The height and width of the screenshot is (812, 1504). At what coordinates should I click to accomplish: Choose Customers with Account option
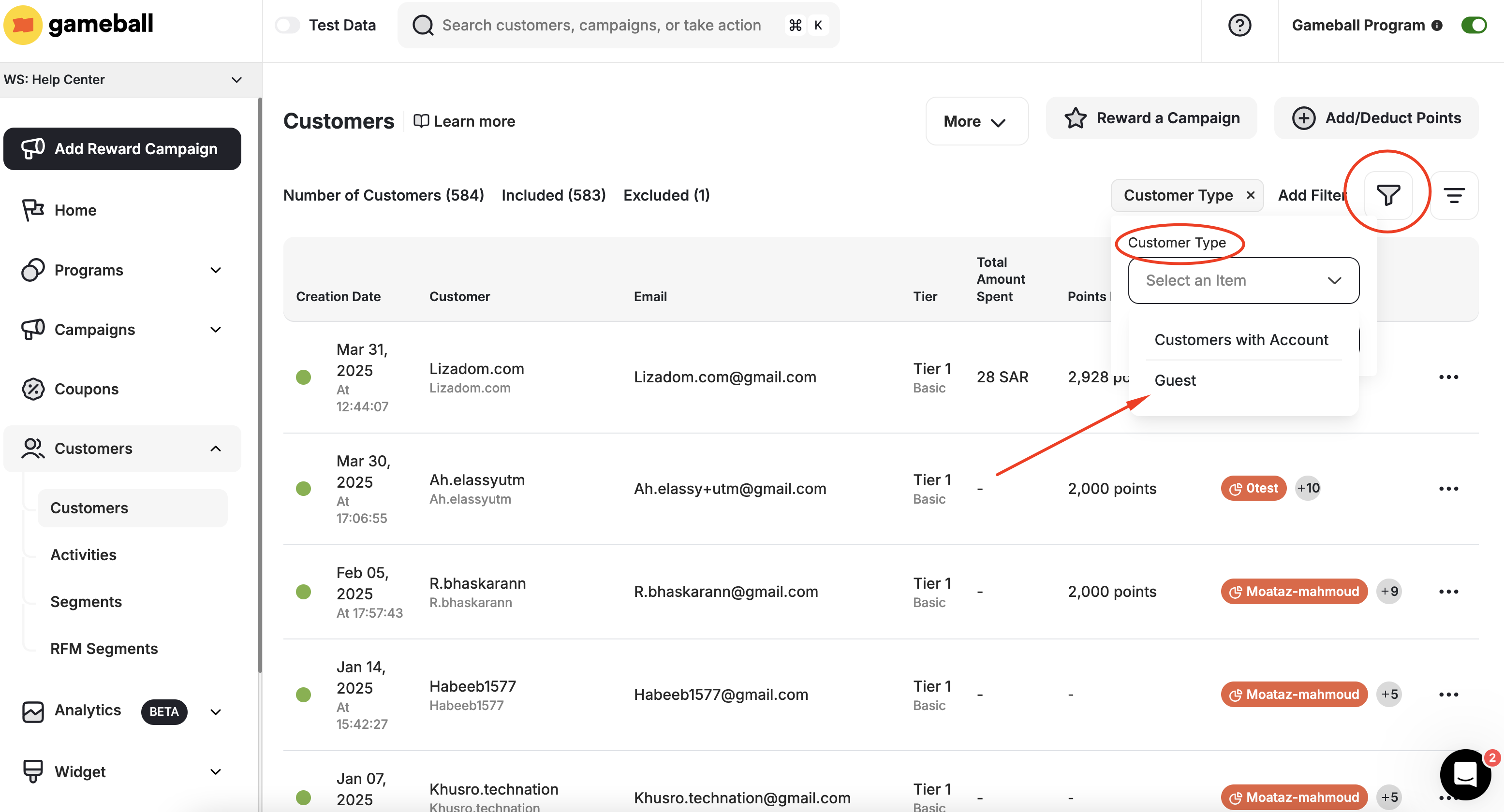click(1241, 339)
